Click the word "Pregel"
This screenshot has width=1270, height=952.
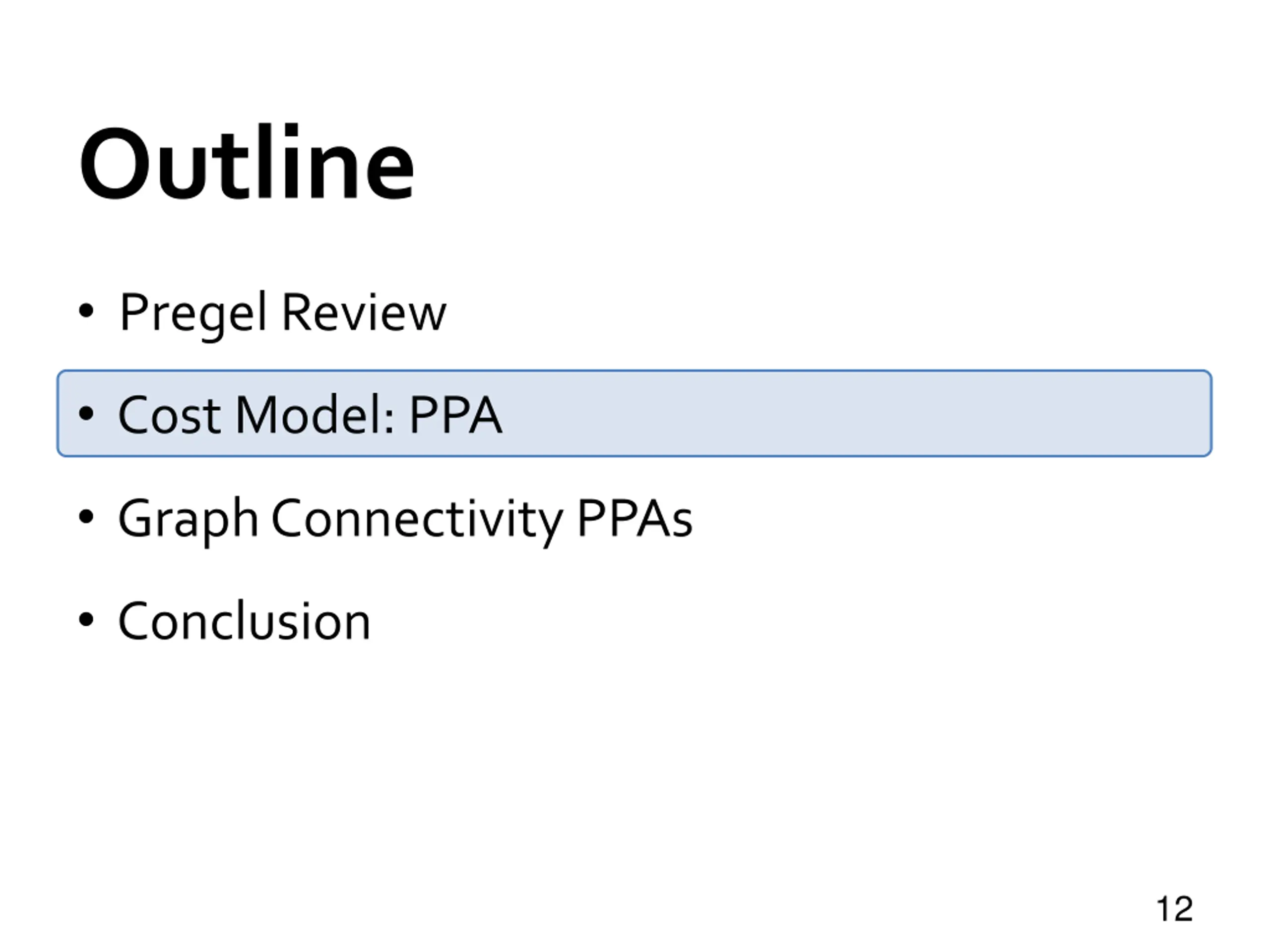pos(193,314)
